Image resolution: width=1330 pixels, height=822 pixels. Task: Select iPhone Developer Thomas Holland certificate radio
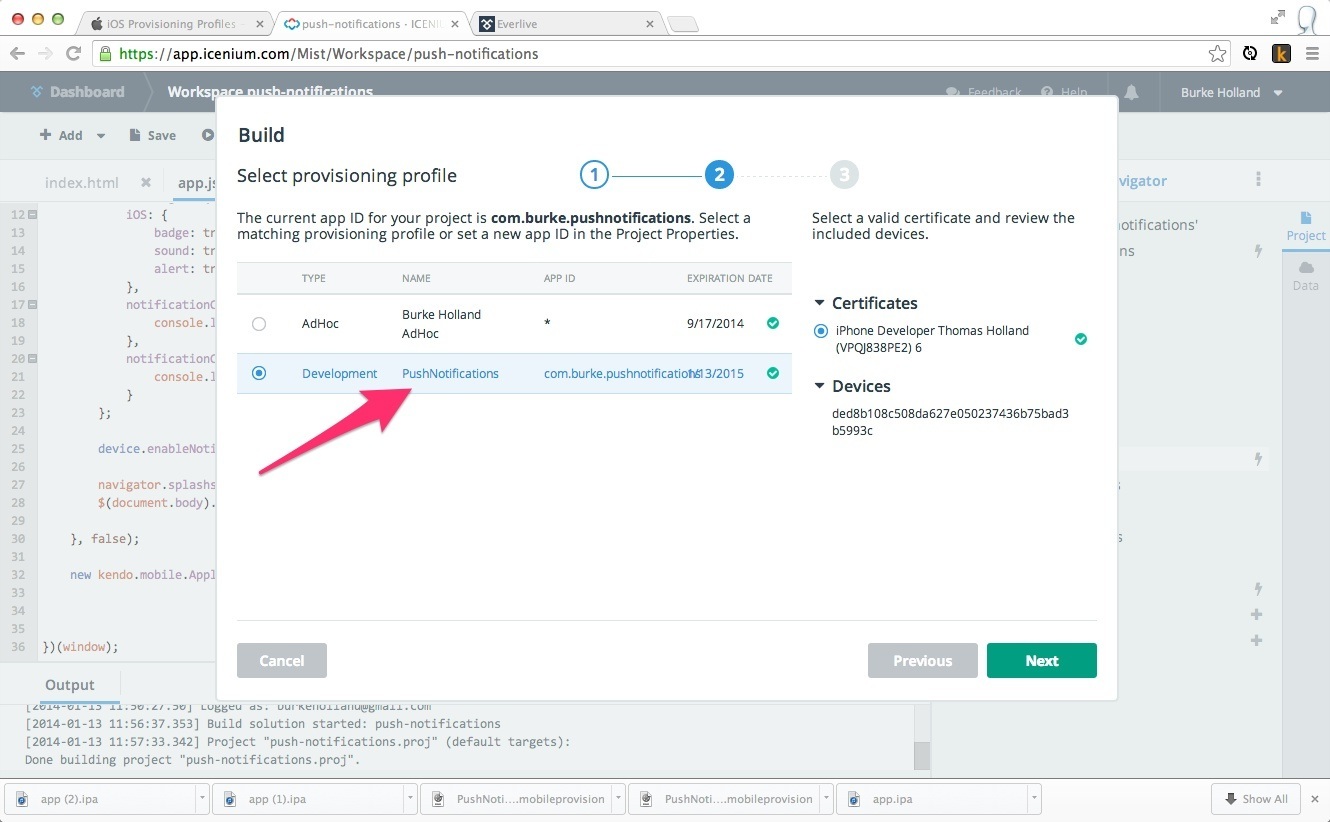(821, 331)
